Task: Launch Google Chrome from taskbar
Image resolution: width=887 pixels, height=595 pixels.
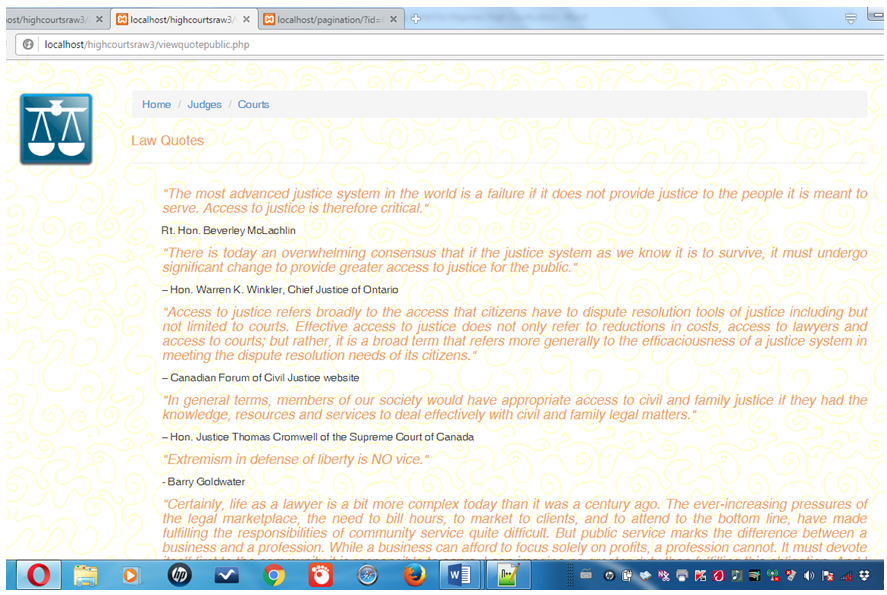Action: [274, 575]
